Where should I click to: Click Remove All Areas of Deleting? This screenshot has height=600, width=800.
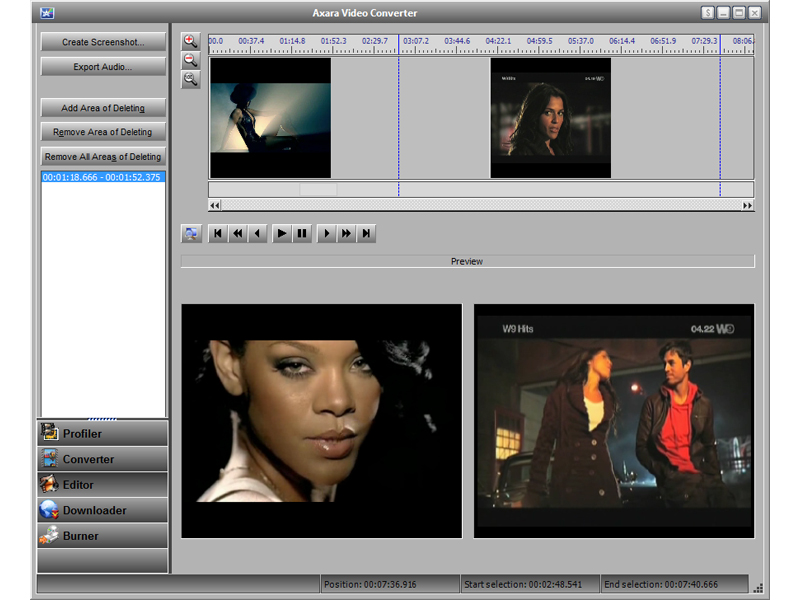(103, 156)
